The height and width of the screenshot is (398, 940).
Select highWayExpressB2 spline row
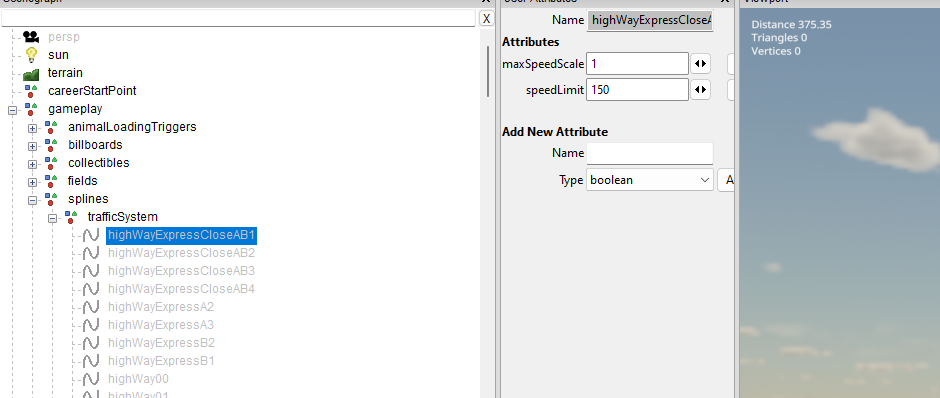(x=161, y=343)
